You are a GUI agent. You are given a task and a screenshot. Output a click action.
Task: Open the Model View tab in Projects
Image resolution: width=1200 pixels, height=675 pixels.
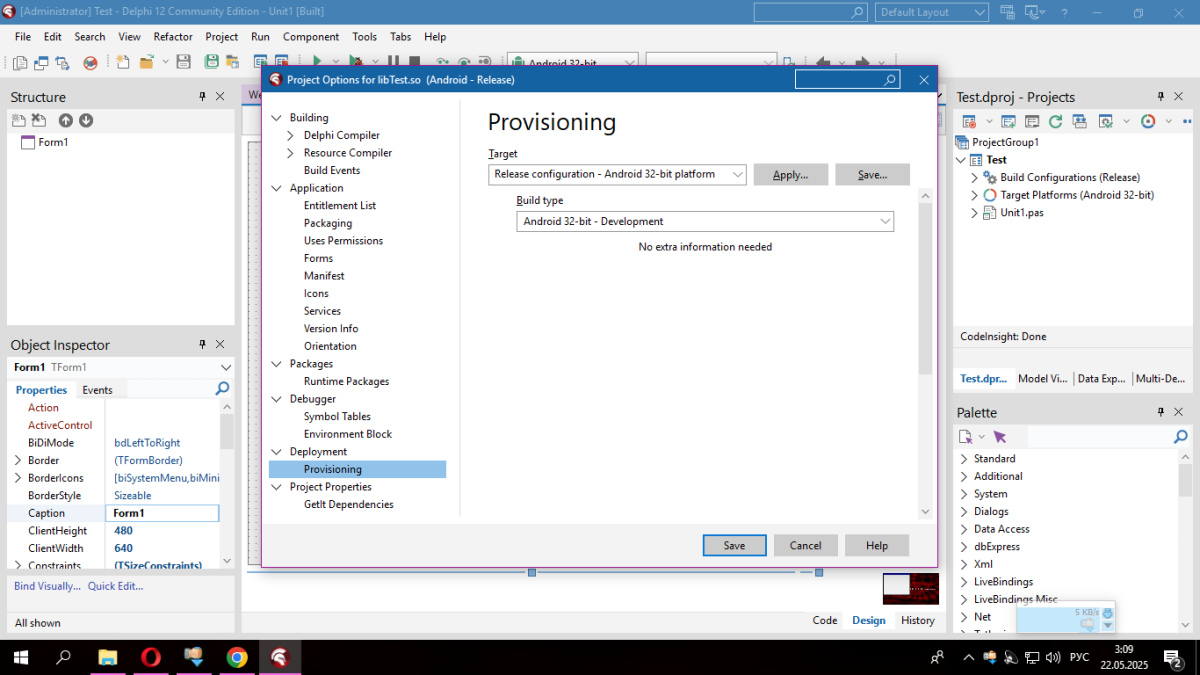[x=1042, y=379]
